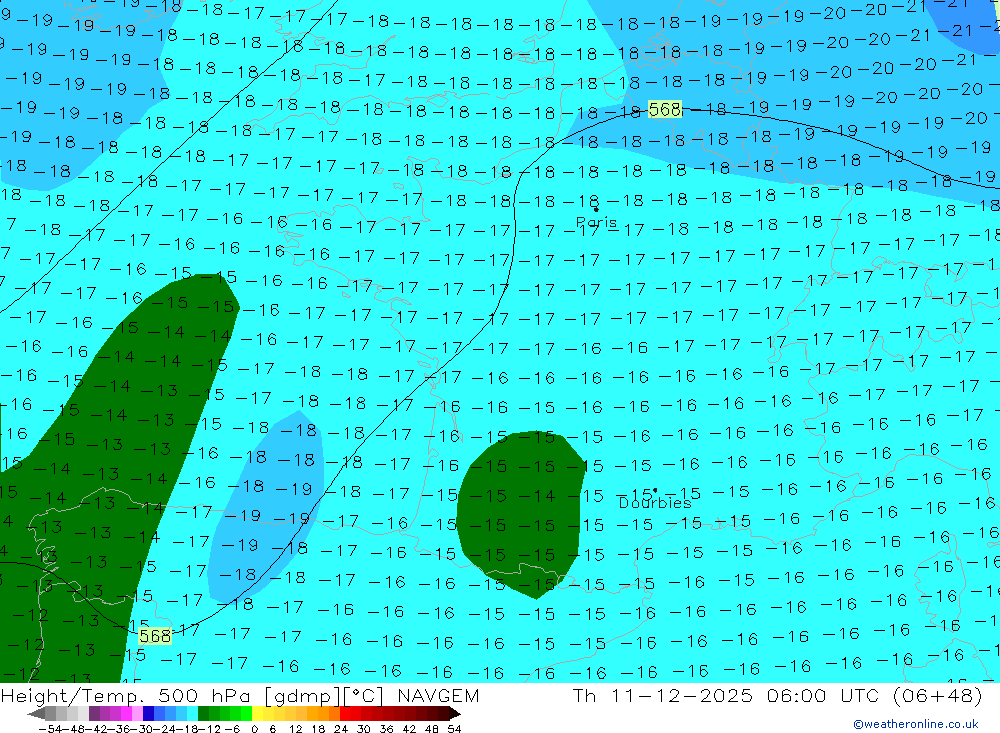Click the Dourbies location label

(x=655, y=503)
